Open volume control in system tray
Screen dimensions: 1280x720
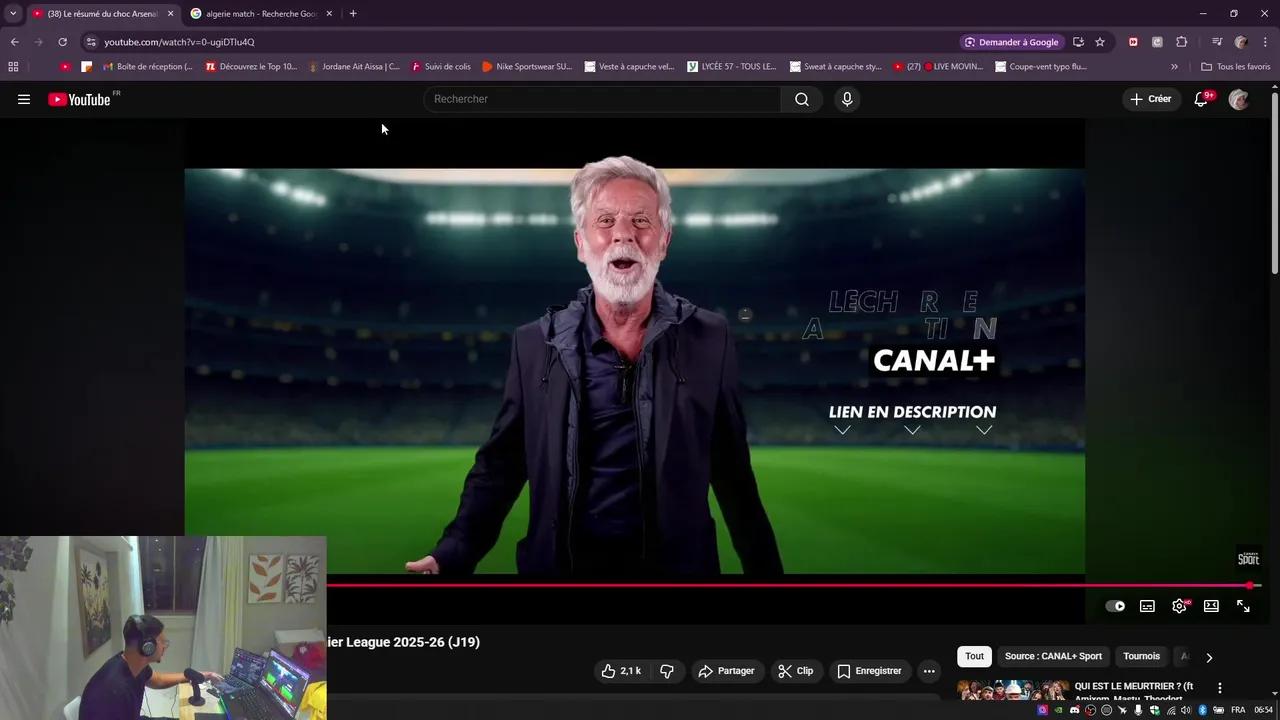[x=1186, y=710]
